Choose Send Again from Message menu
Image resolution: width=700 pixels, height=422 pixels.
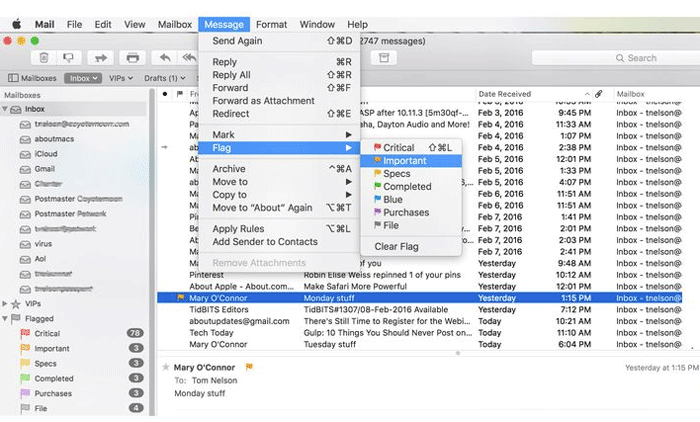click(279, 41)
